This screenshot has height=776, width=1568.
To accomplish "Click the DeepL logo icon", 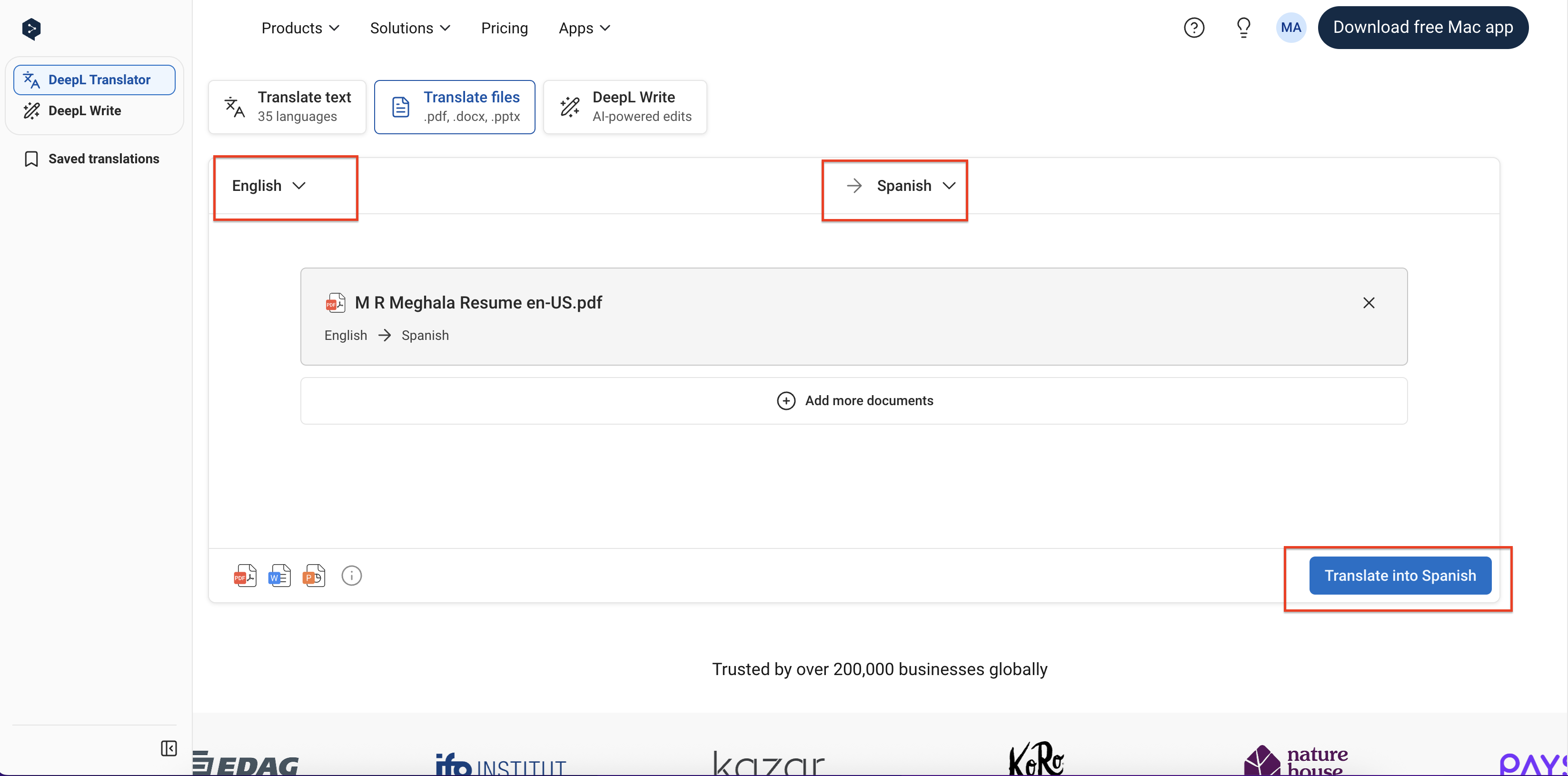I will pos(30,28).
